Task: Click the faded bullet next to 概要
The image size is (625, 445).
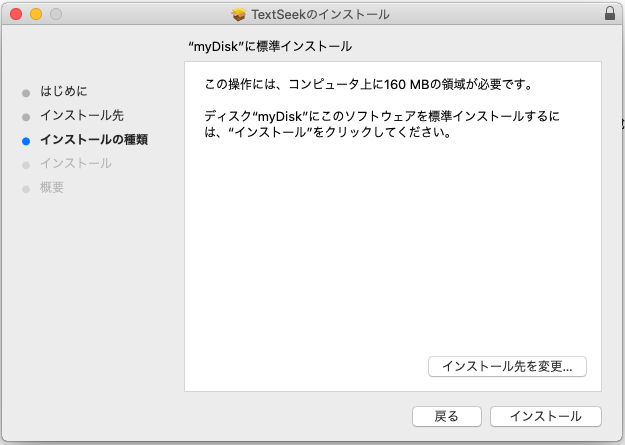Action: 26,188
